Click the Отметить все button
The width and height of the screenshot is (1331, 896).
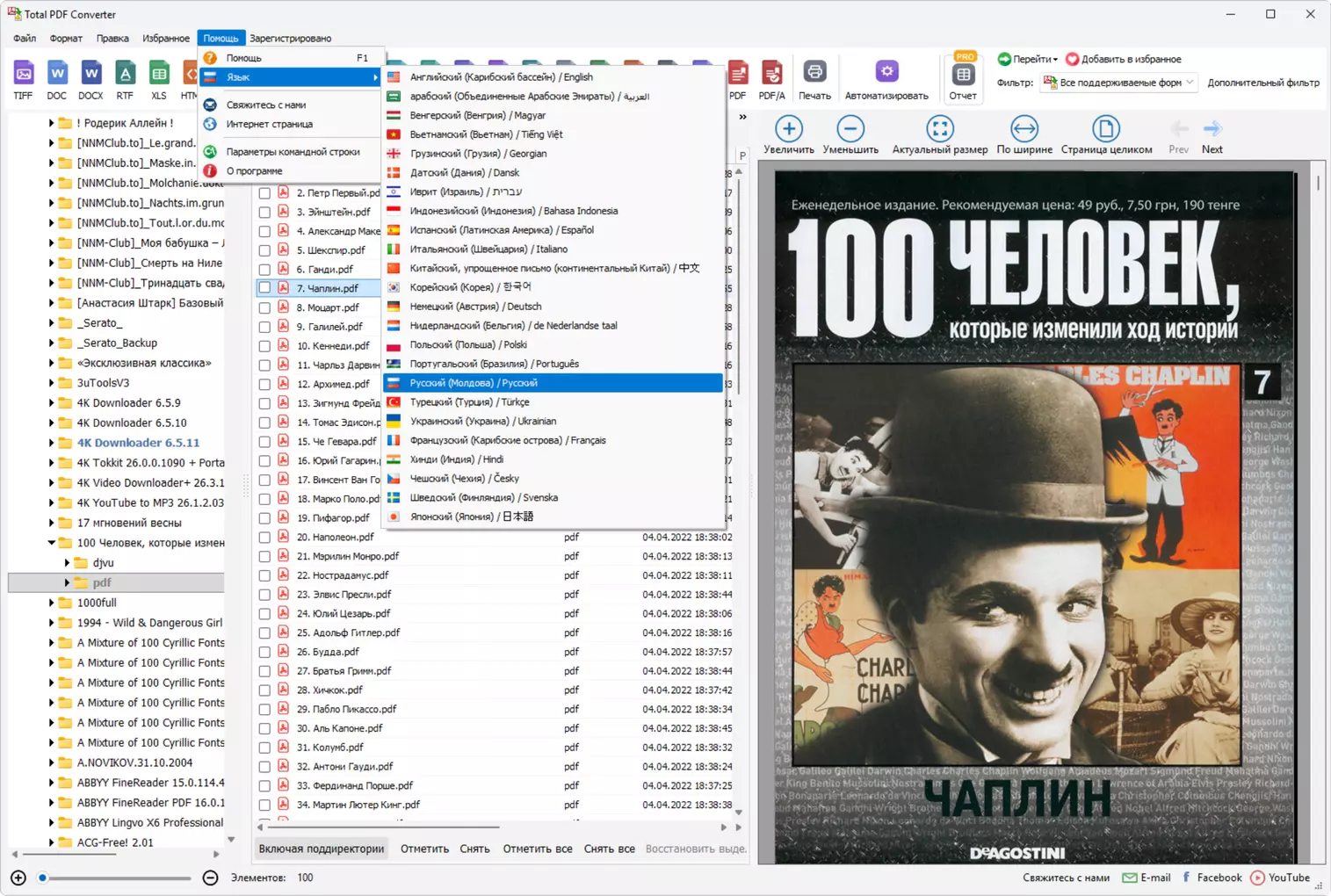[538, 849]
